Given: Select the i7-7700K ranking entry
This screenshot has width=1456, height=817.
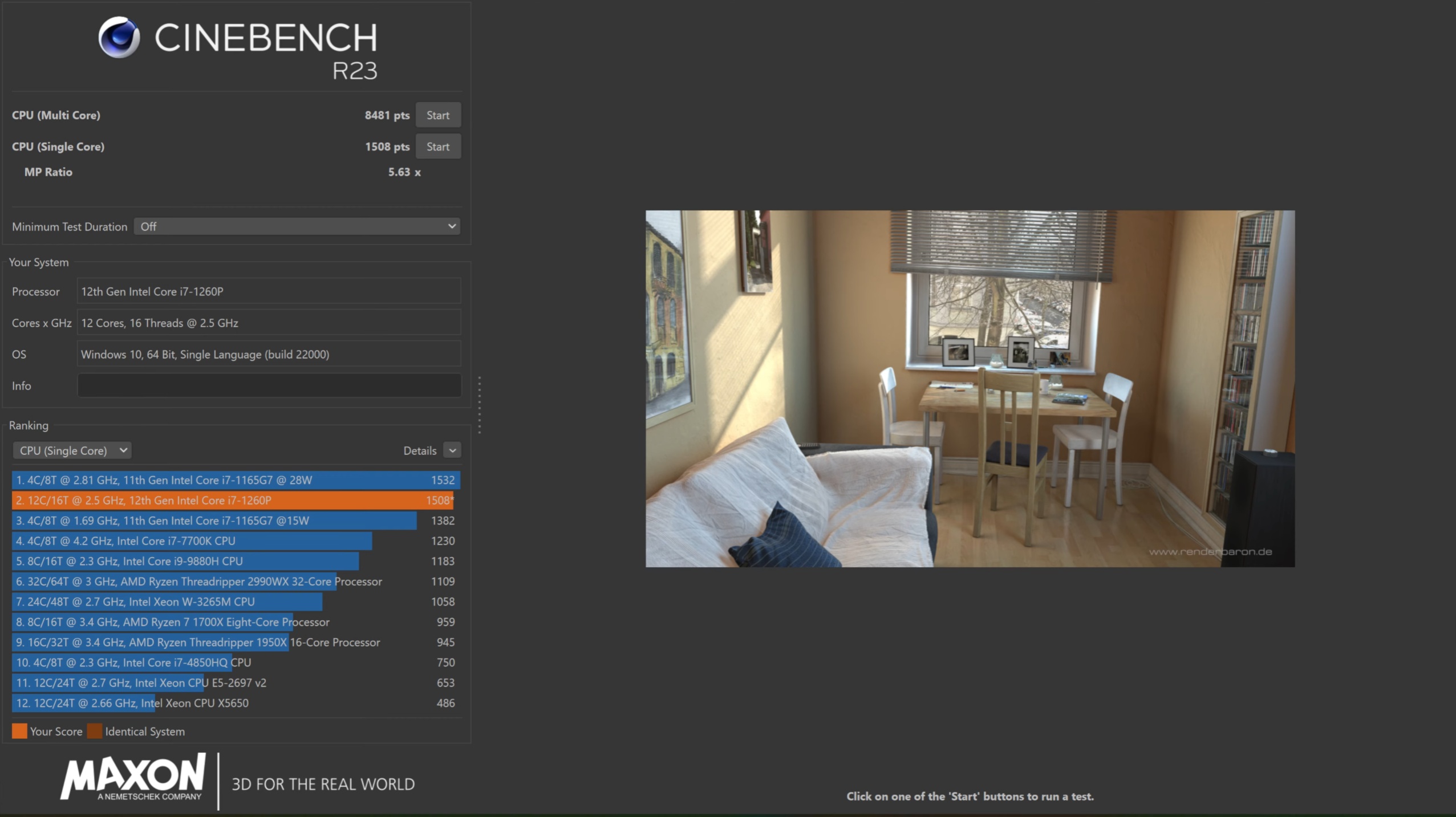Looking at the screenshot, I should [235, 541].
